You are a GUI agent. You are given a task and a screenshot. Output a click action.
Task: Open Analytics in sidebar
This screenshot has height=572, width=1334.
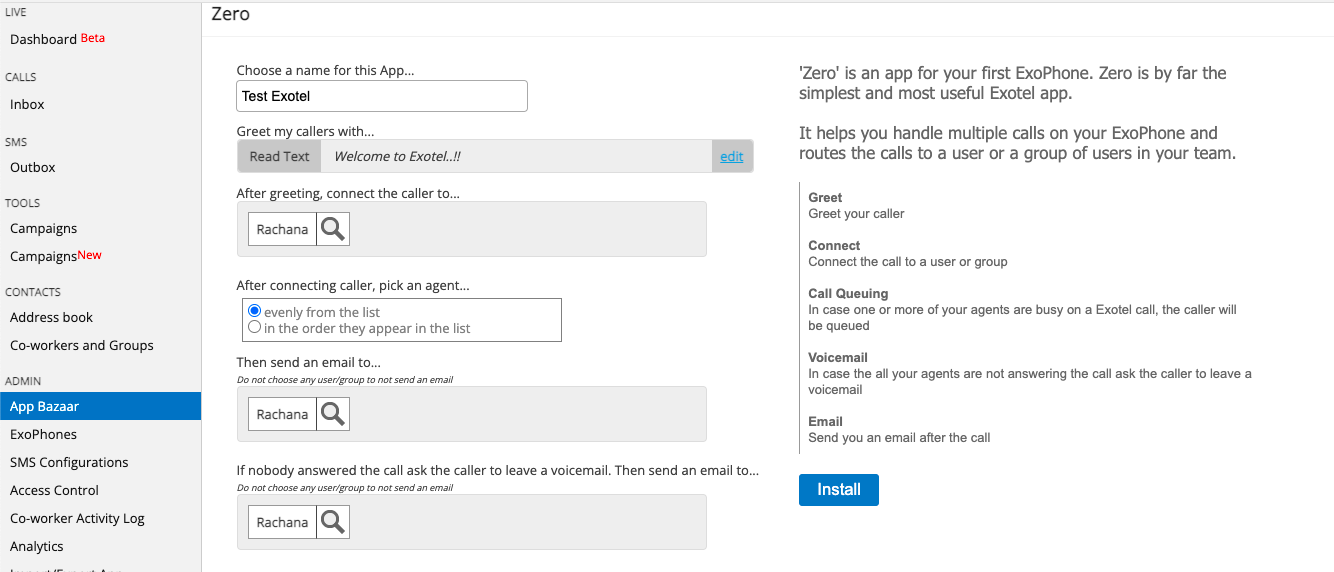pos(37,546)
